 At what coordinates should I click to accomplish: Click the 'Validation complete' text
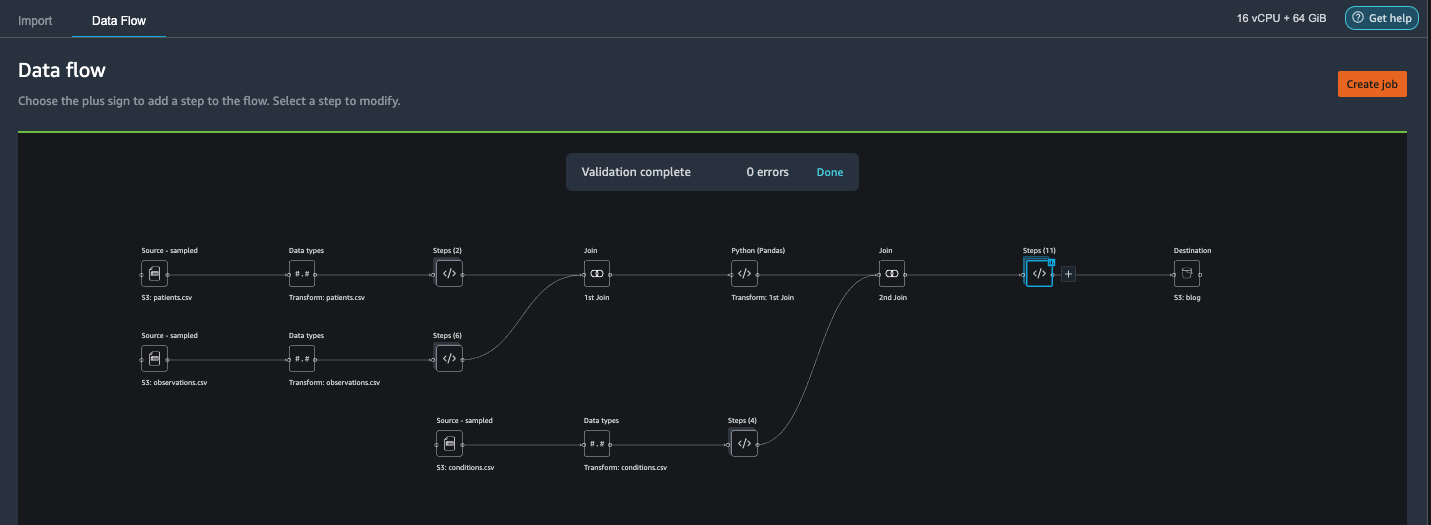click(636, 172)
